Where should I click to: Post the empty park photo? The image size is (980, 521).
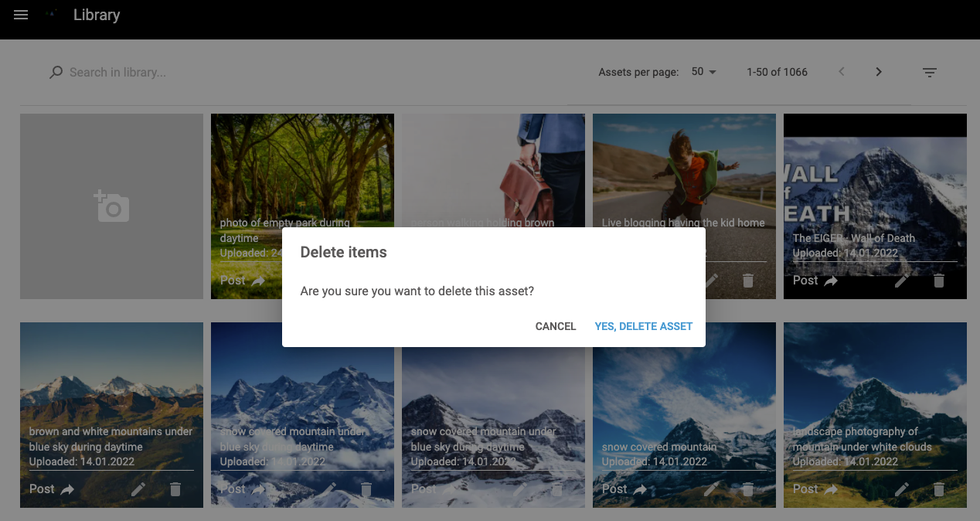tap(243, 281)
